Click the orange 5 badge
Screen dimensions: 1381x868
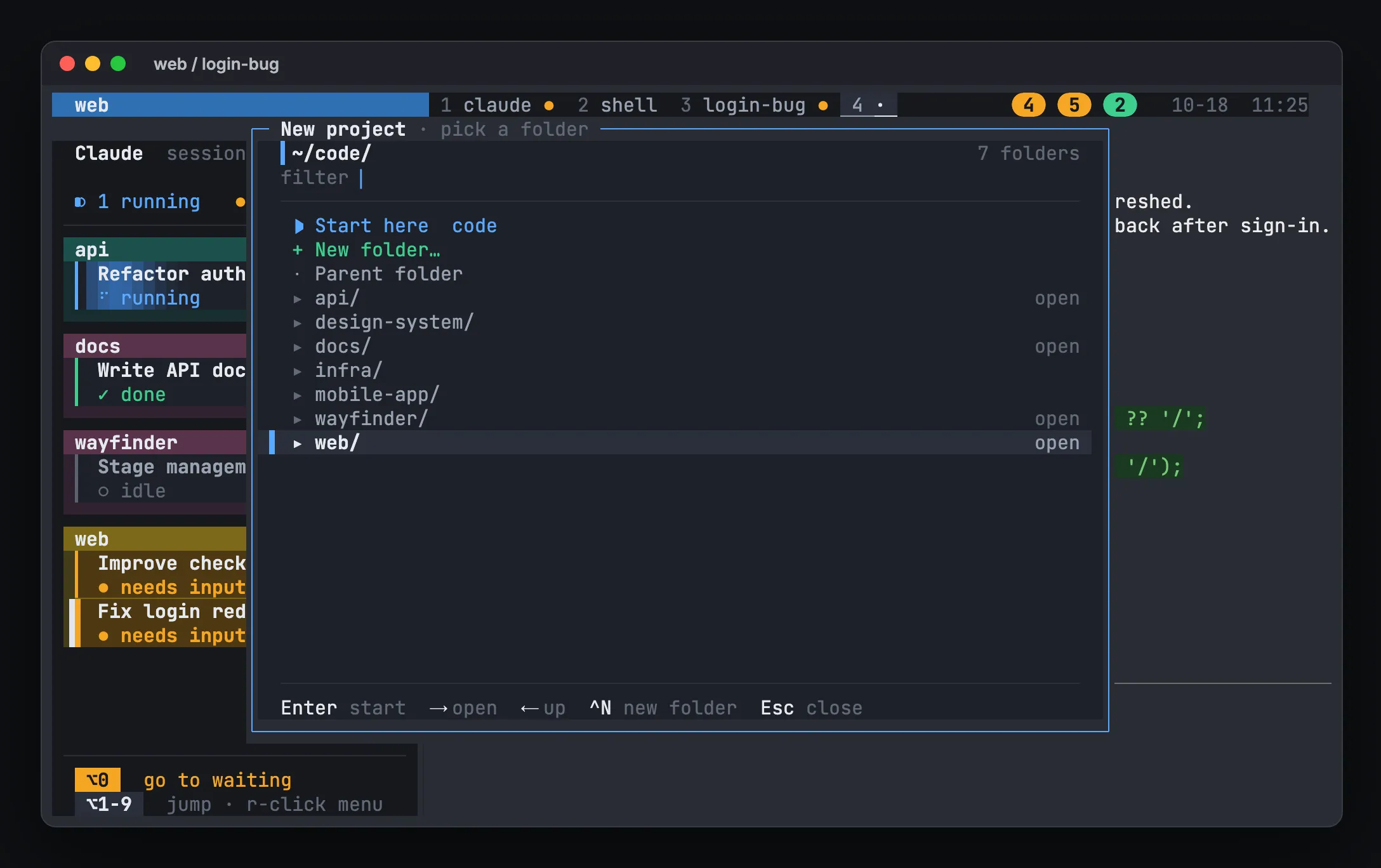[1074, 105]
